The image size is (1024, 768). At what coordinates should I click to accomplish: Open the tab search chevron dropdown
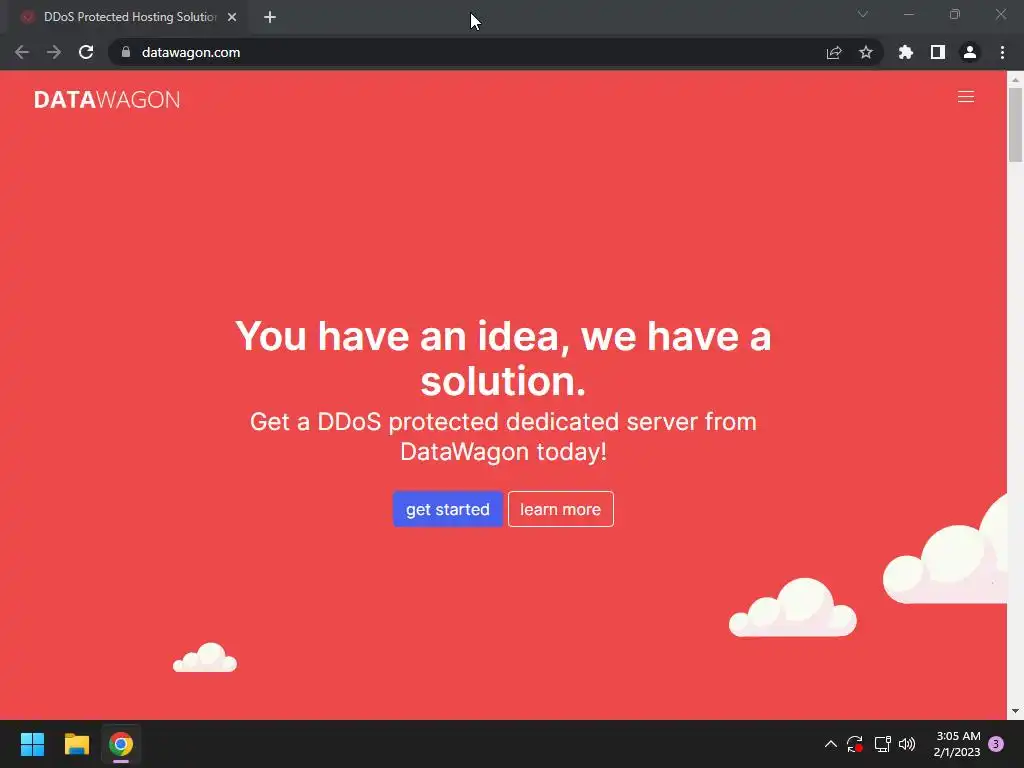coord(863,14)
